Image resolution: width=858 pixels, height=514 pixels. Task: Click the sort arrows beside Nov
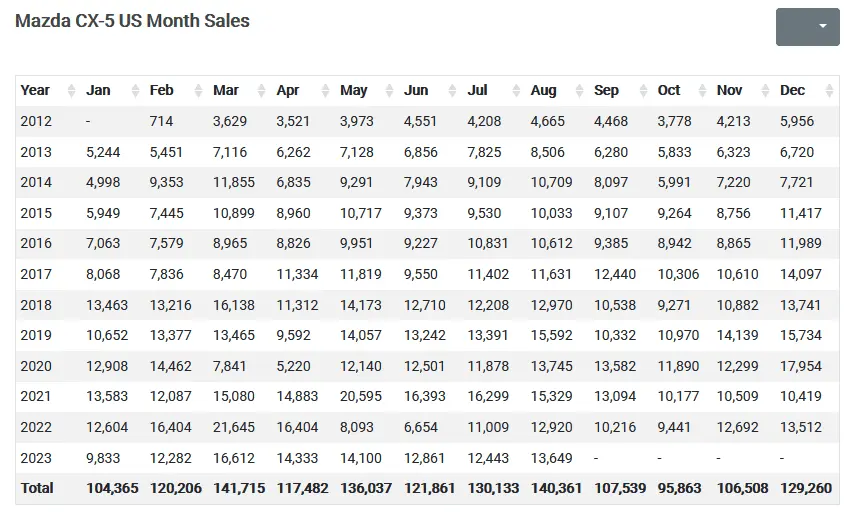pyautogui.click(x=765, y=91)
